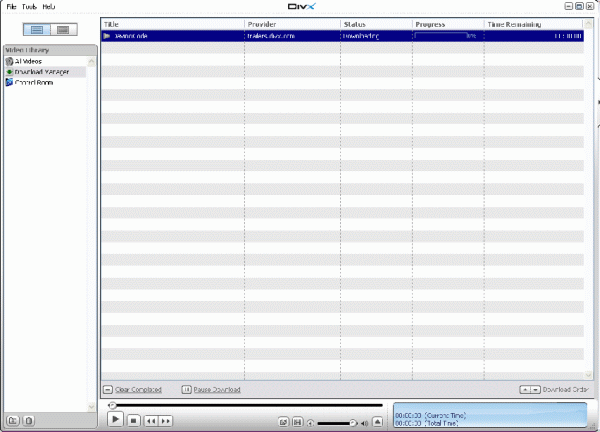Open the Help menu

click(49, 7)
